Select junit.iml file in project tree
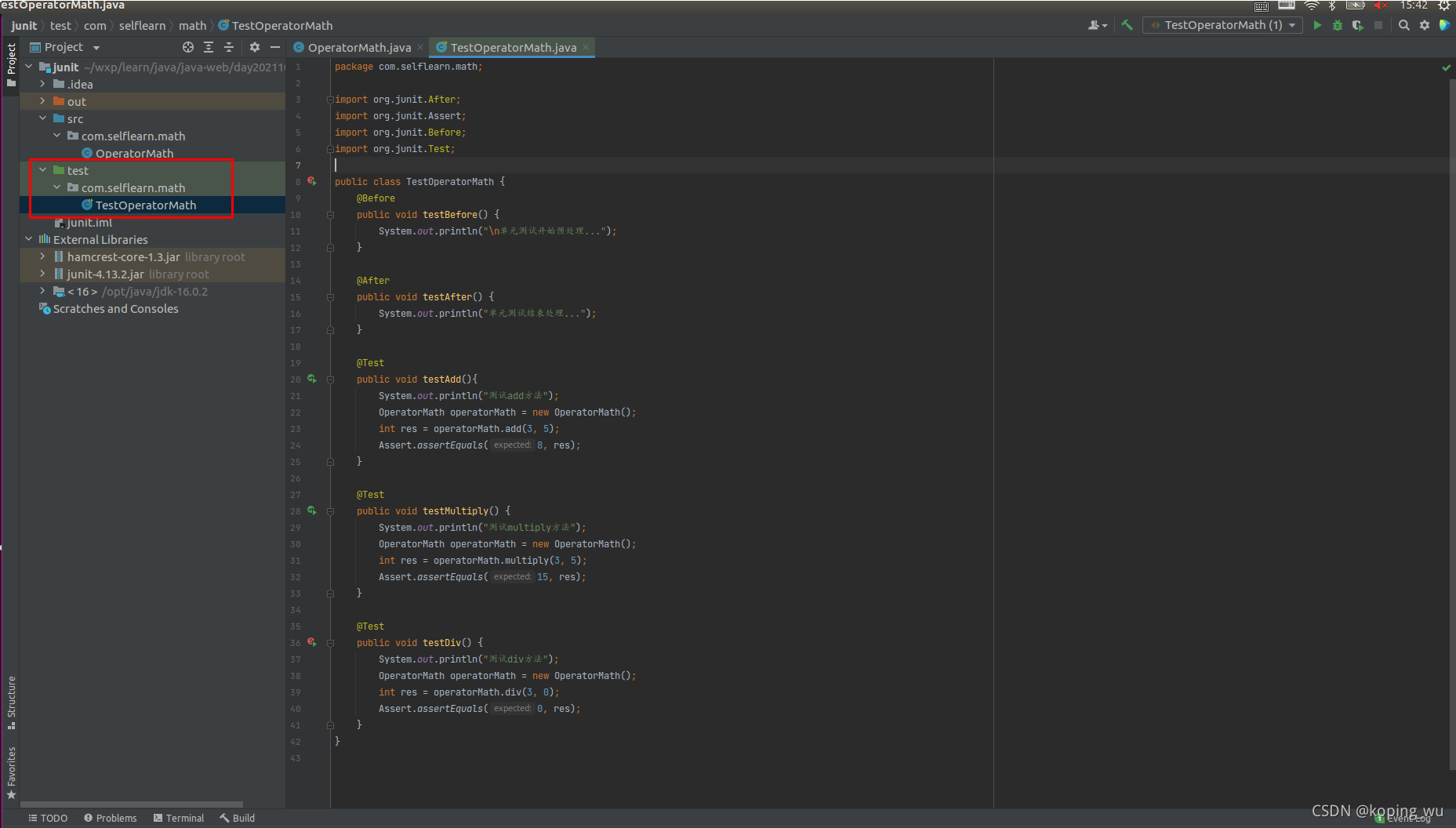The height and width of the screenshot is (828, 1456). [x=89, y=223]
